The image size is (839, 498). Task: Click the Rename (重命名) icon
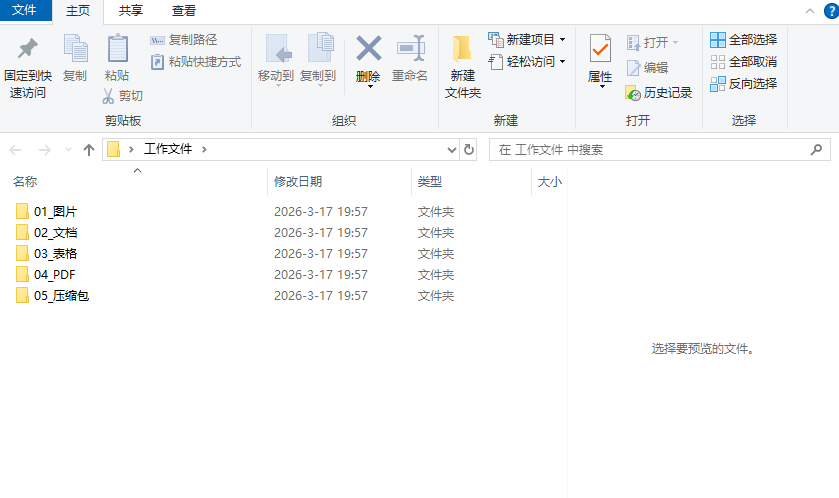(410, 49)
